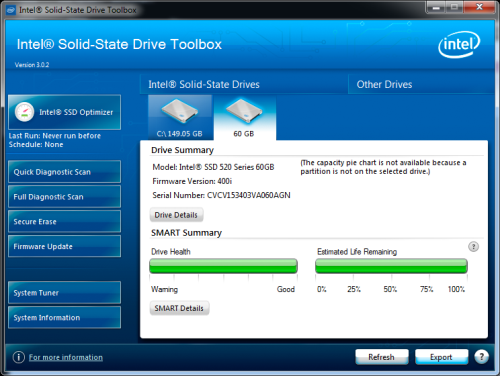Screen dimensions: 500x376
Task: Click the Intel logo
Action: coord(459,44)
